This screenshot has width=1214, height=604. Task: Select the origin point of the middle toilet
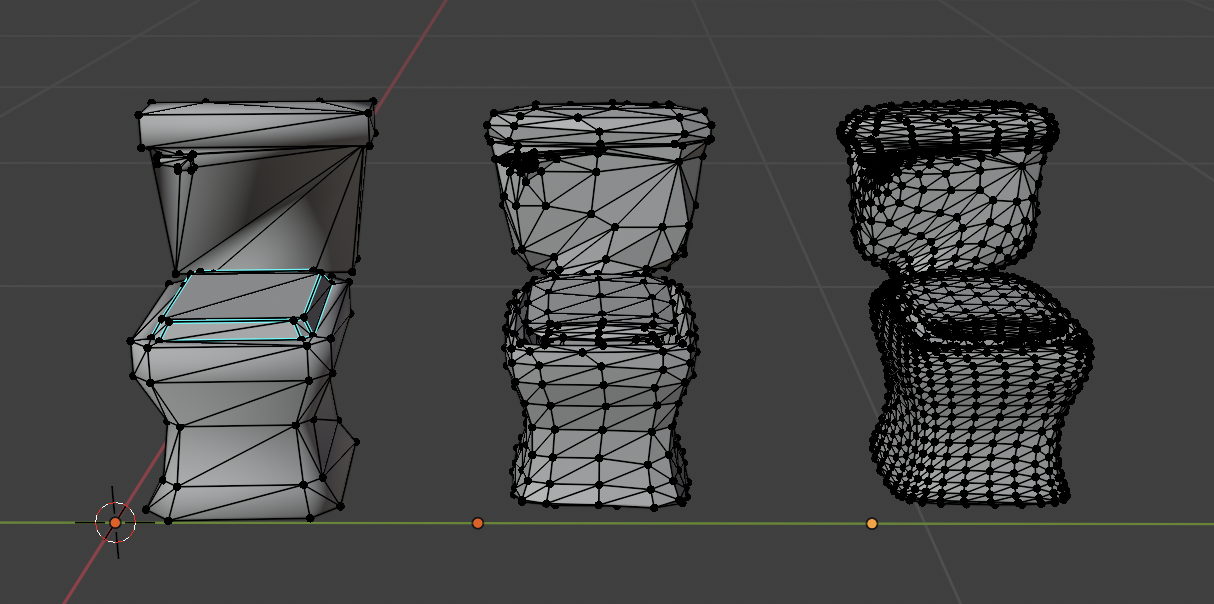476,521
